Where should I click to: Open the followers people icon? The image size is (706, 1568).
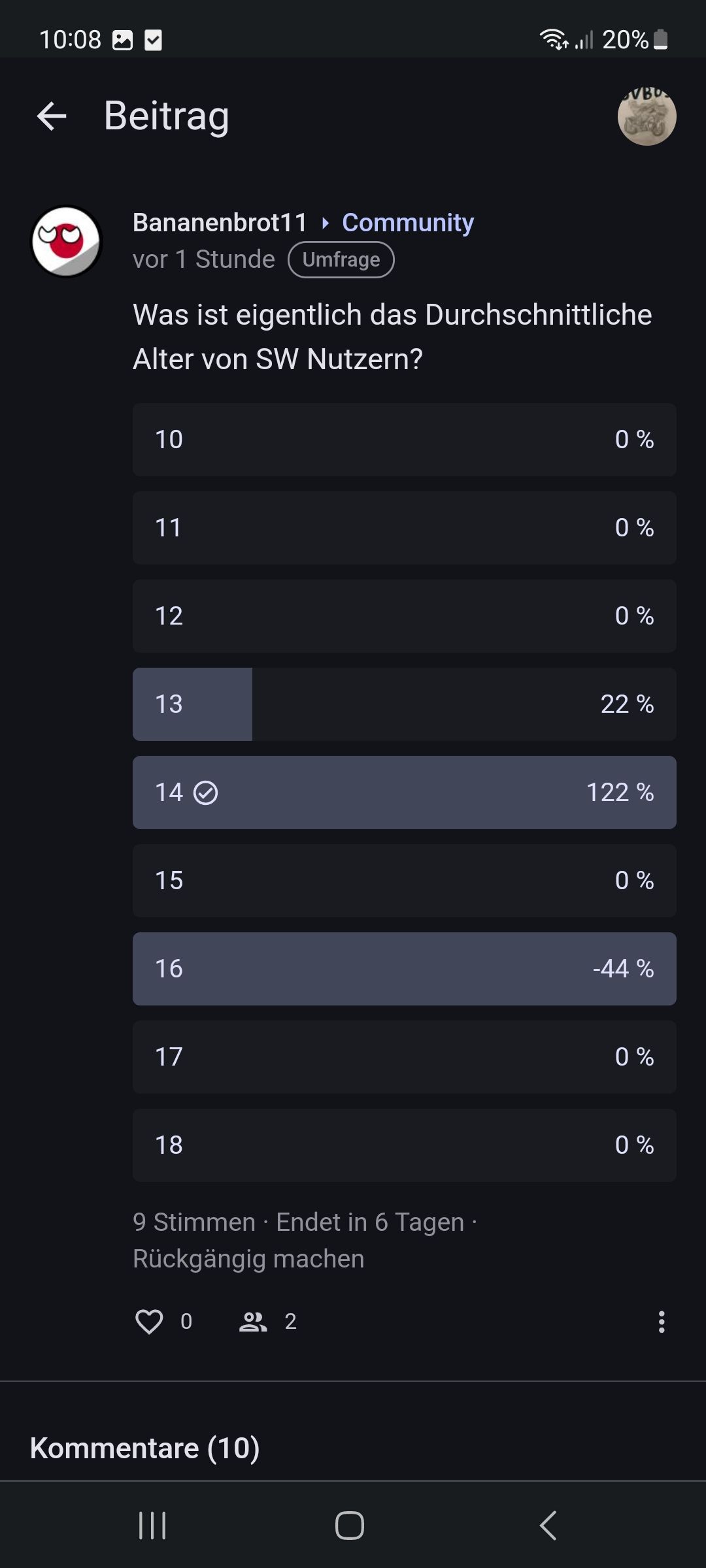click(253, 1322)
